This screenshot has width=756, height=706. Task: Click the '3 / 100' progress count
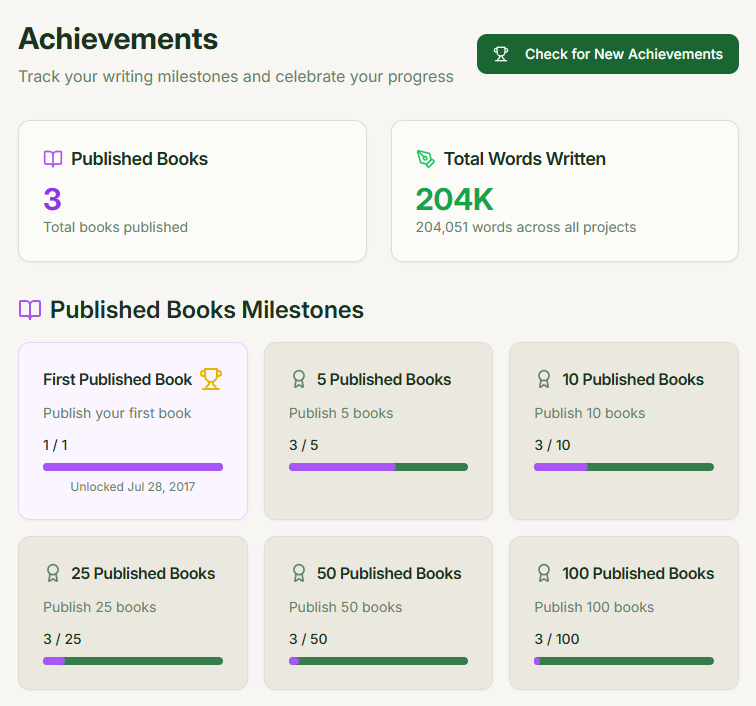click(557, 639)
